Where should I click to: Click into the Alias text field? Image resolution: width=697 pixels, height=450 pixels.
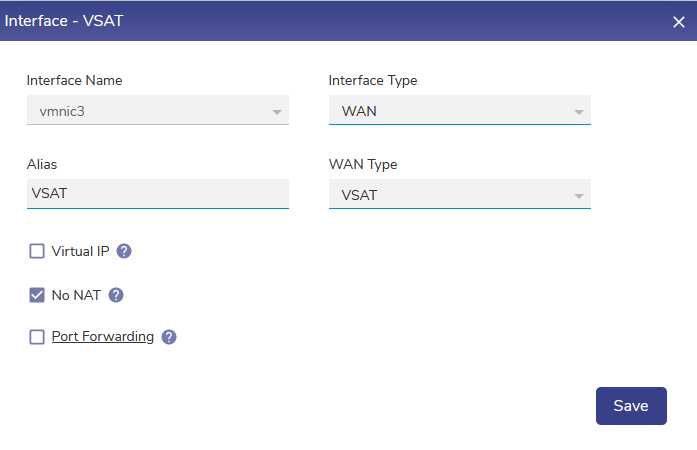(157, 193)
